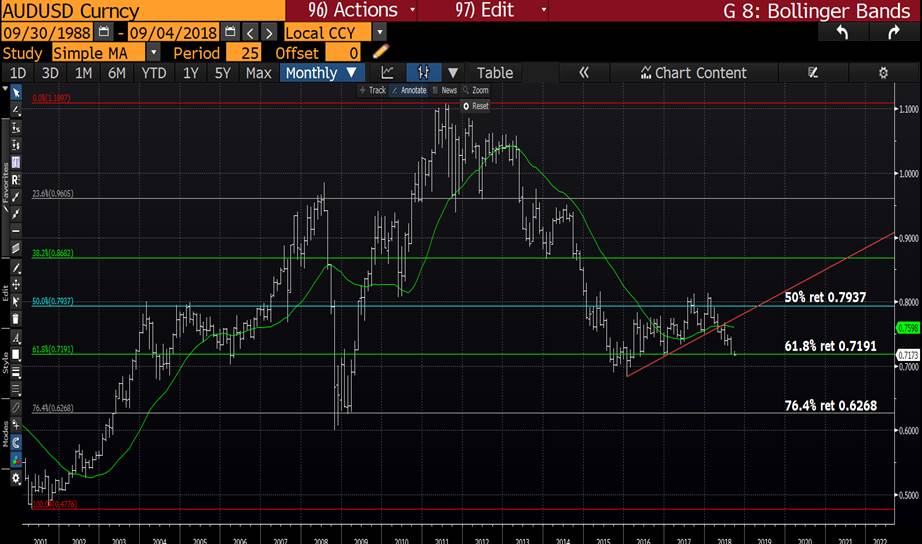Collapse the toolbar with top-left triangle
The width and height of the screenshot is (922, 544).
click(x=5, y=89)
